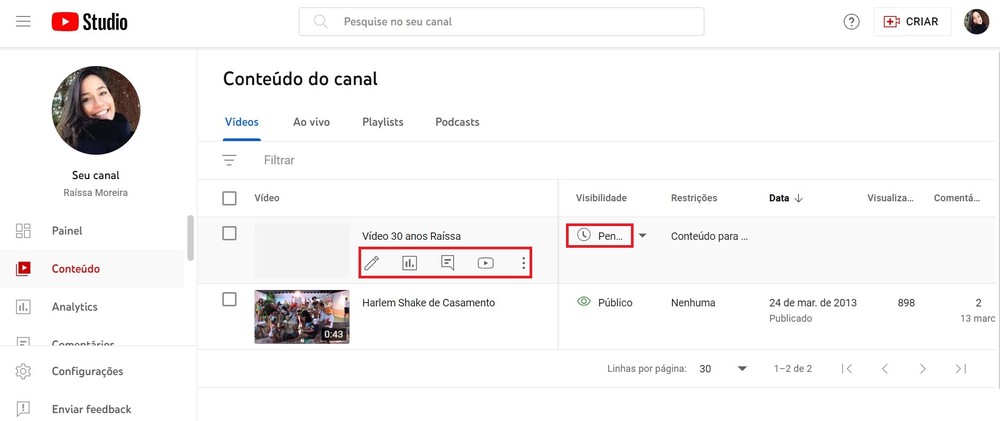This screenshot has width=1000, height=421.
Task: Go to the first page arrow
Action: pyautogui.click(x=847, y=369)
